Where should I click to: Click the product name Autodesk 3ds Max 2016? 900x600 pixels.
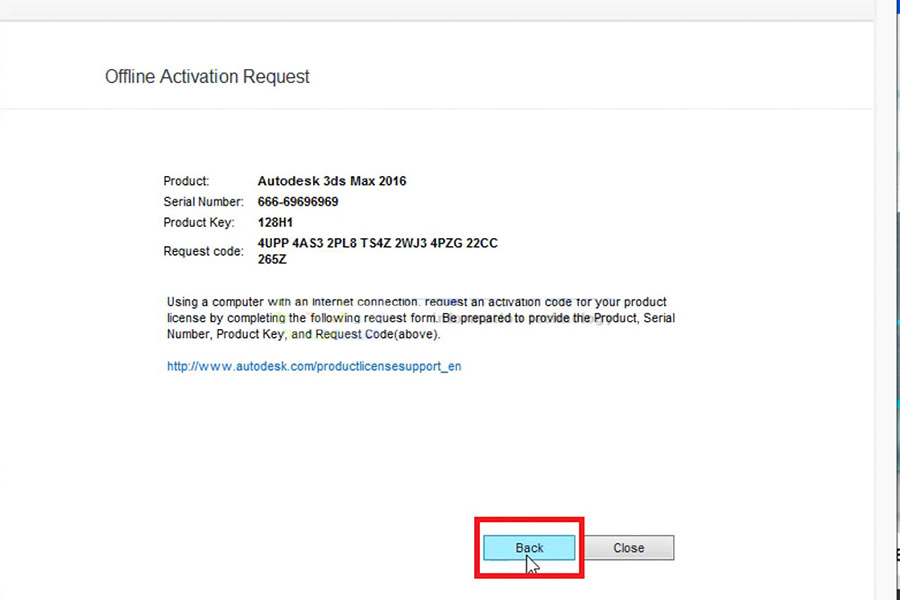click(332, 181)
